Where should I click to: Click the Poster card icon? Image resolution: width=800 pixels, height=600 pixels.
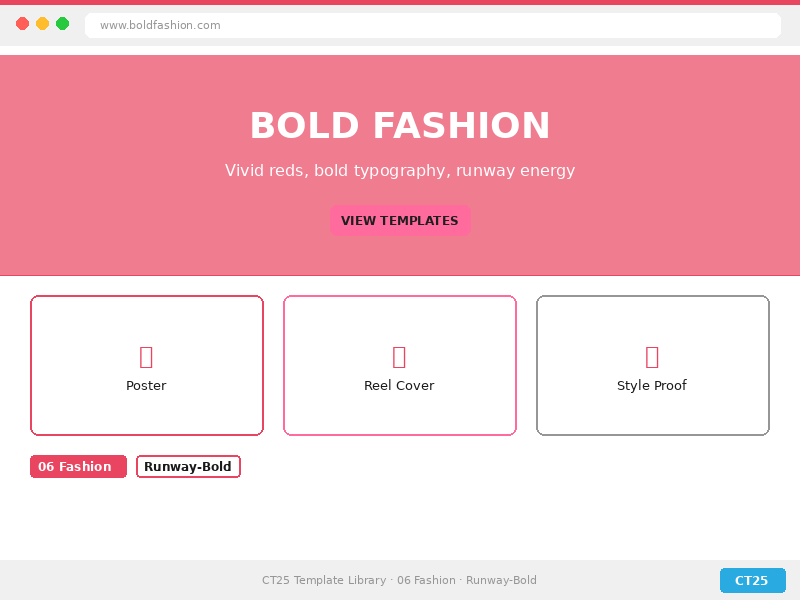146,357
